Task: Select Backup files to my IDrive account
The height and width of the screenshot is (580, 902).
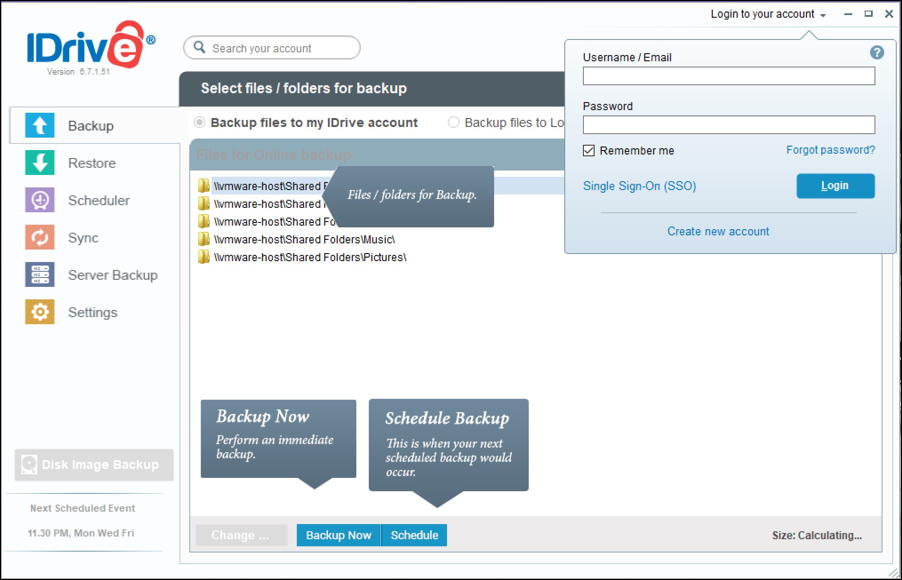Action: pos(199,123)
